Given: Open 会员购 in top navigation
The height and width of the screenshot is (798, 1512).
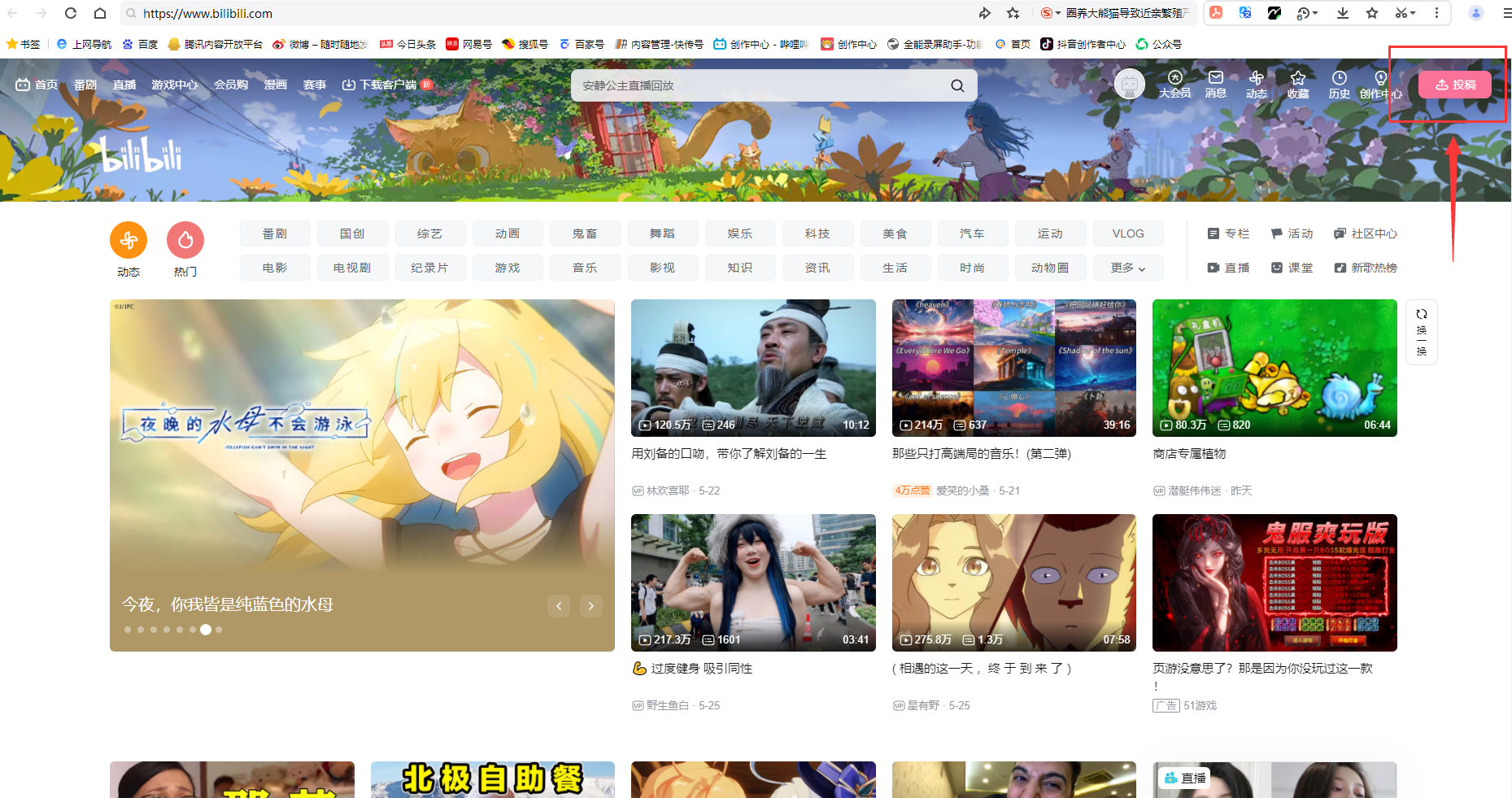Looking at the screenshot, I should (231, 85).
